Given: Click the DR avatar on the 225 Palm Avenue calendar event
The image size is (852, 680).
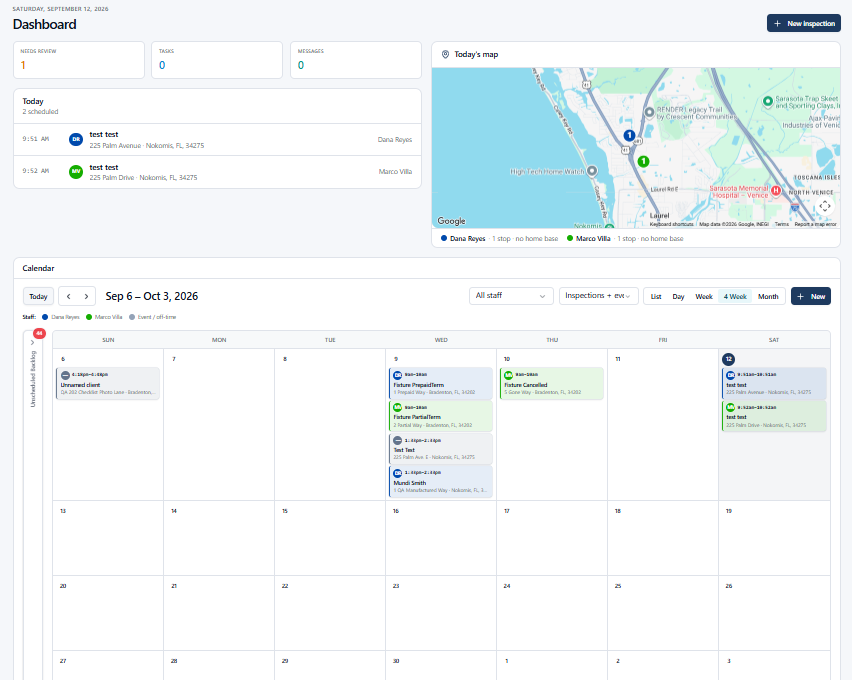Looking at the screenshot, I should [731, 375].
